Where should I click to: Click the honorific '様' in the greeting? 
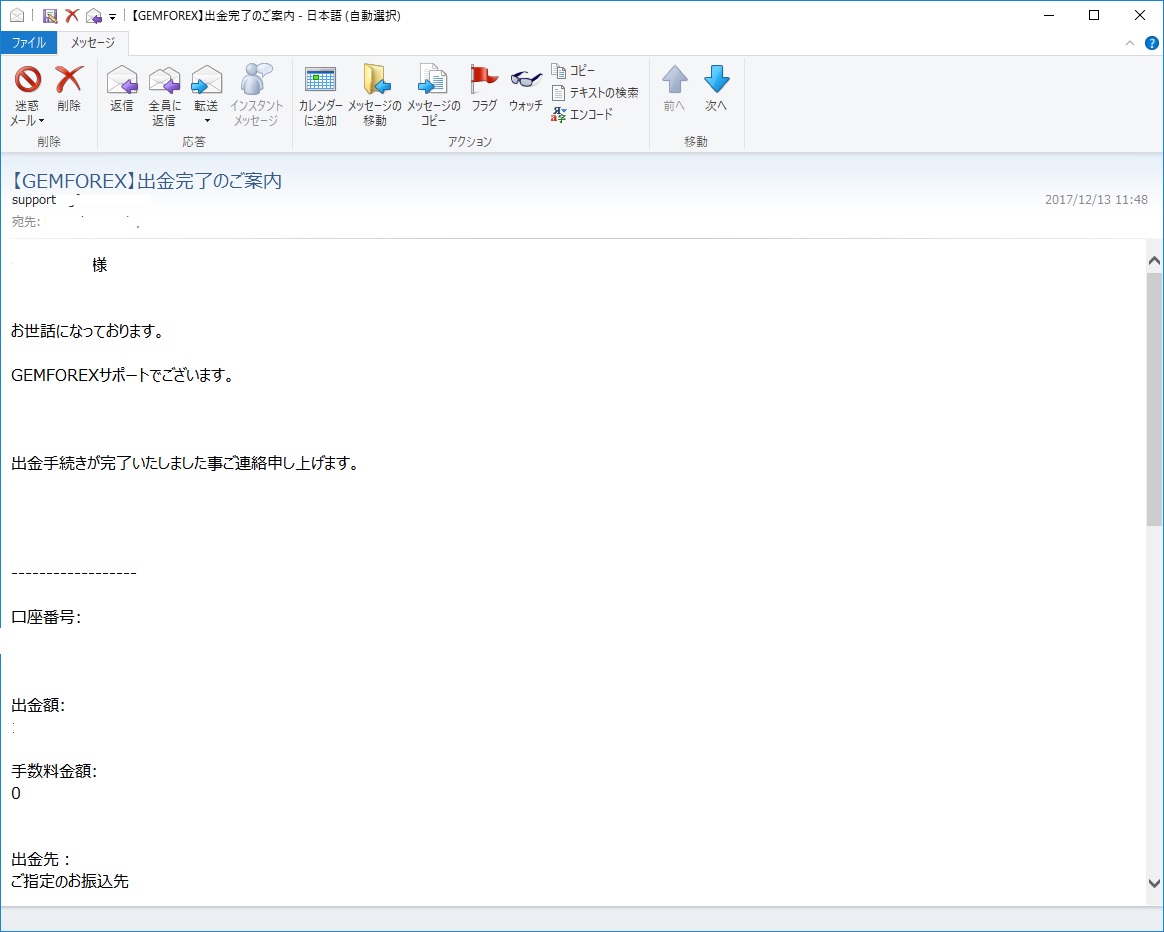click(x=99, y=265)
